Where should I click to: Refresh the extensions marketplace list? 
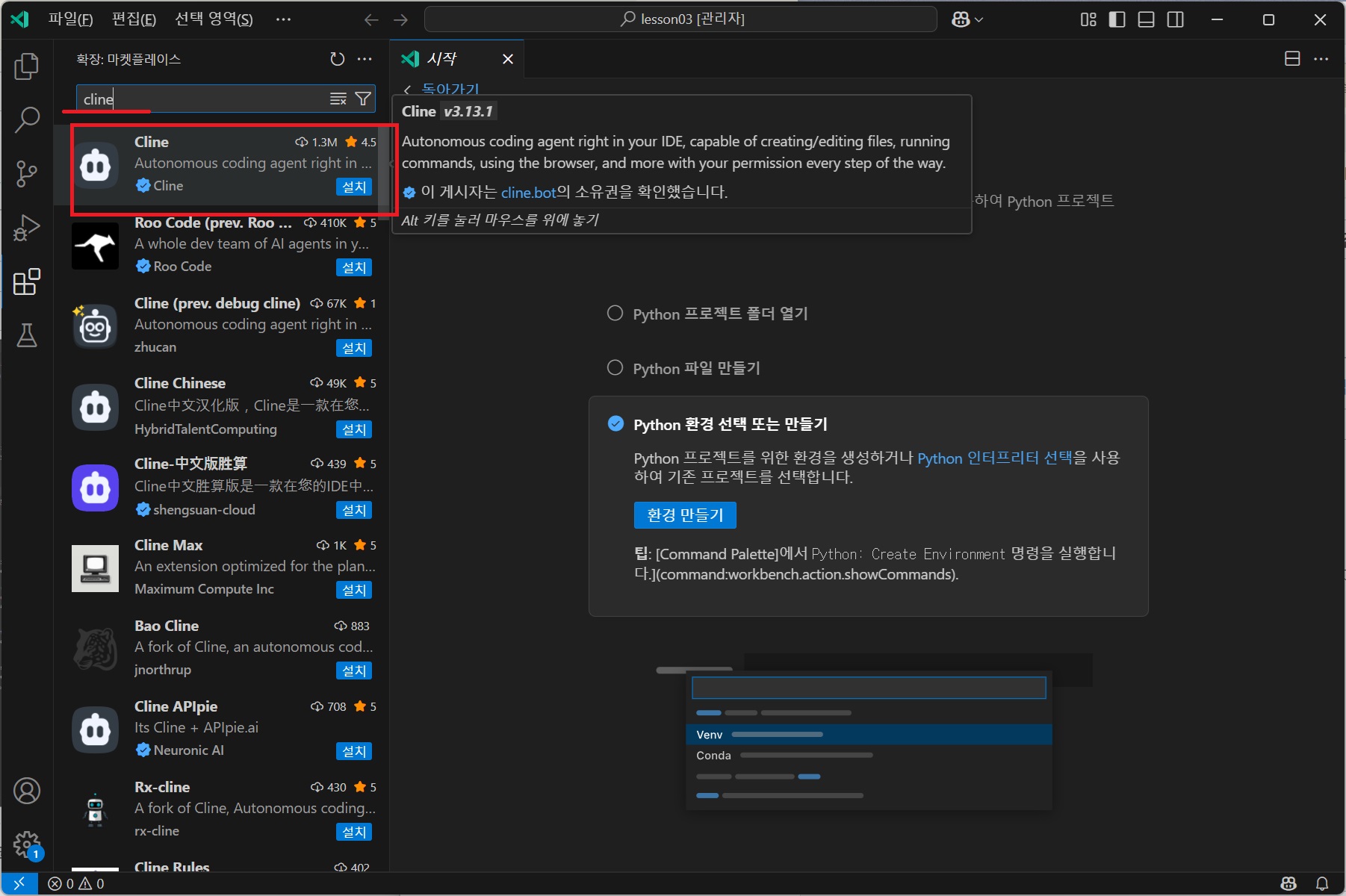click(x=338, y=59)
